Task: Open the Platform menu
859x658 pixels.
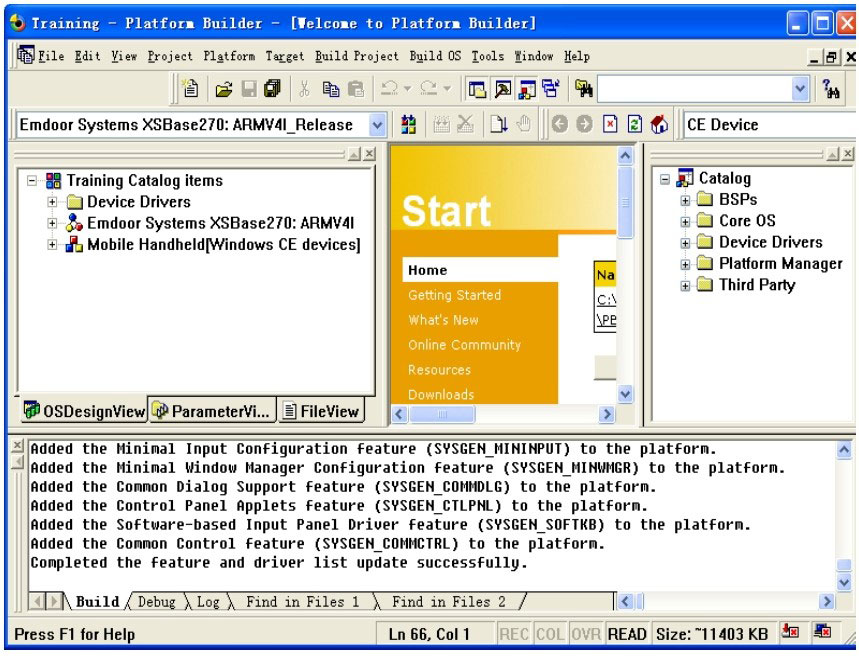Action: click(x=229, y=56)
